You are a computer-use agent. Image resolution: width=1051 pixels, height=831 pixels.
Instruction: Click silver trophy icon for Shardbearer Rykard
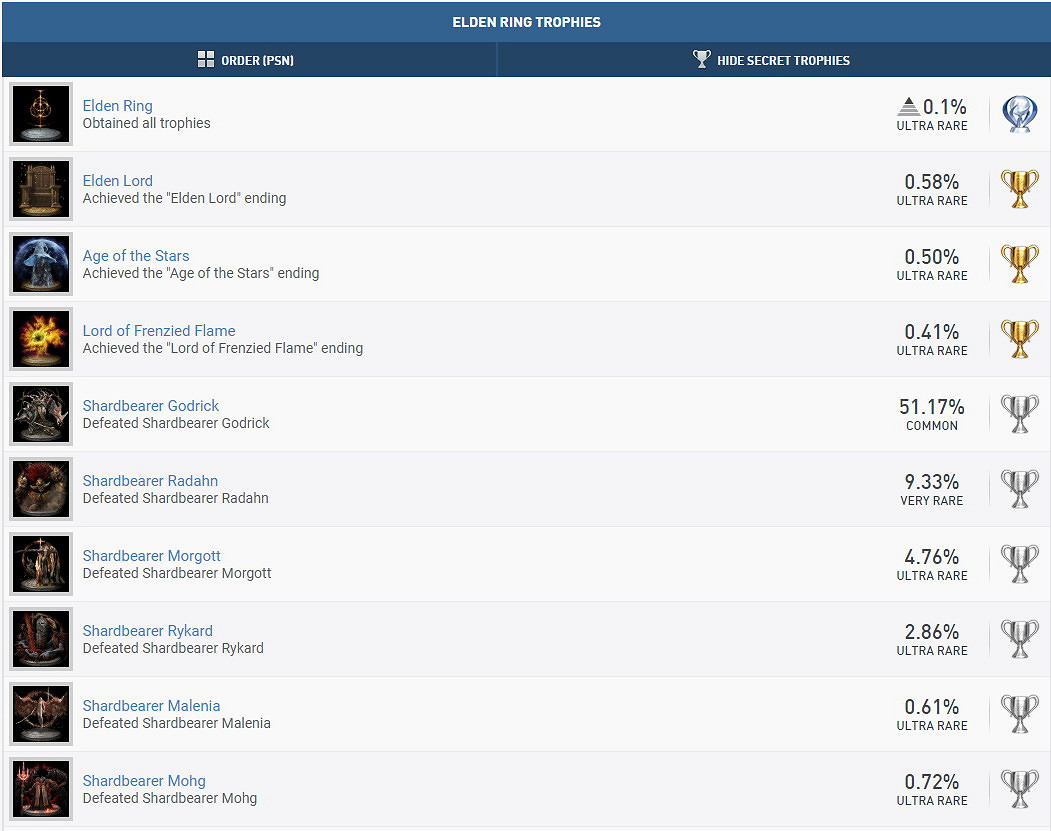1019,639
